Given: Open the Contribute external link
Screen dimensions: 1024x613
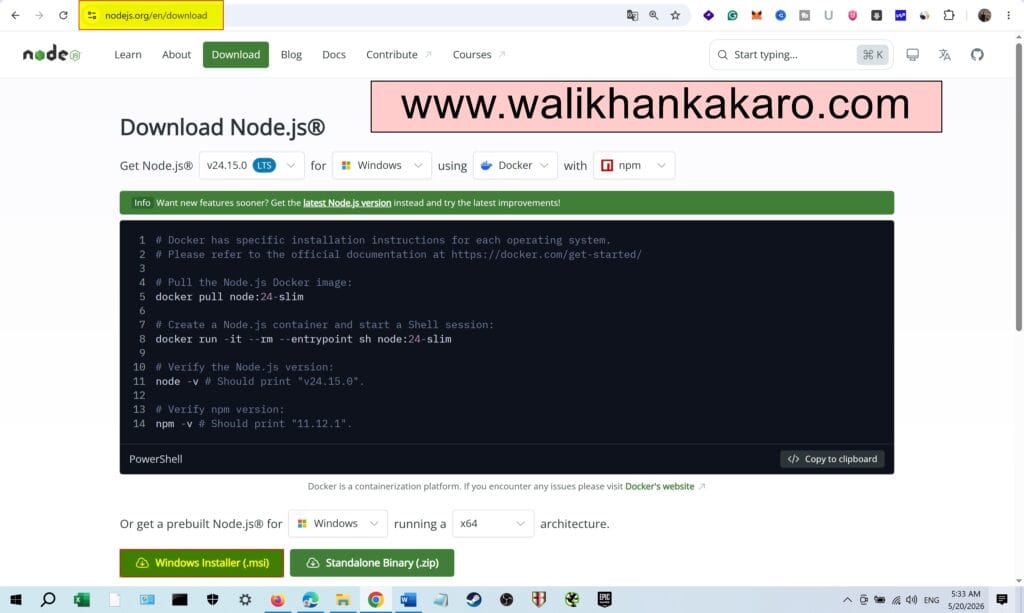Looking at the screenshot, I should (x=398, y=55).
